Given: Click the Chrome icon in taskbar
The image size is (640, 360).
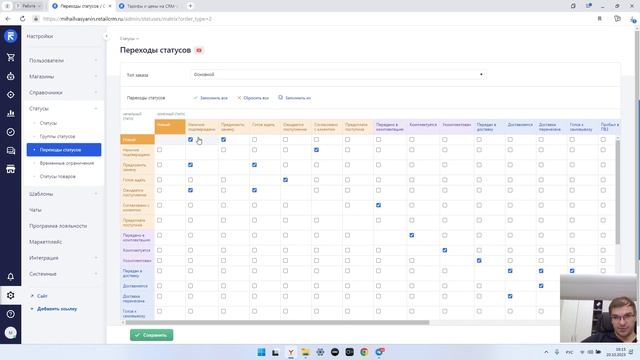Looking at the screenshot, I should point(364,352).
